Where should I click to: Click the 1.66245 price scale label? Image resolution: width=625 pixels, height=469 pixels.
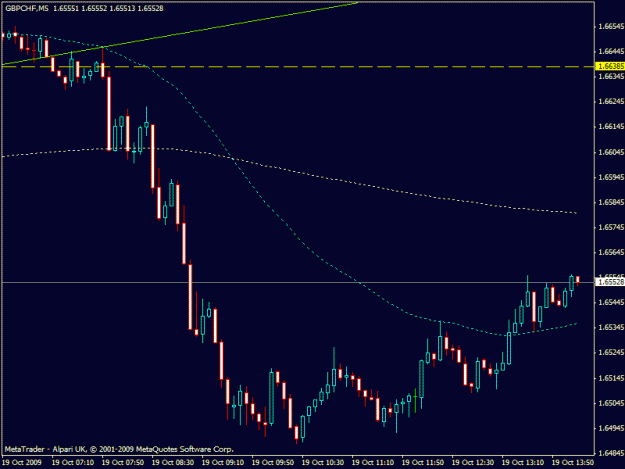point(611,102)
